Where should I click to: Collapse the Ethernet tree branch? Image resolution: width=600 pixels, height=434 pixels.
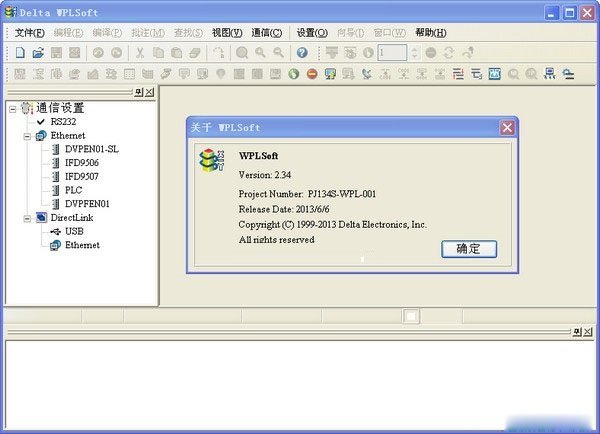[x=27, y=135]
